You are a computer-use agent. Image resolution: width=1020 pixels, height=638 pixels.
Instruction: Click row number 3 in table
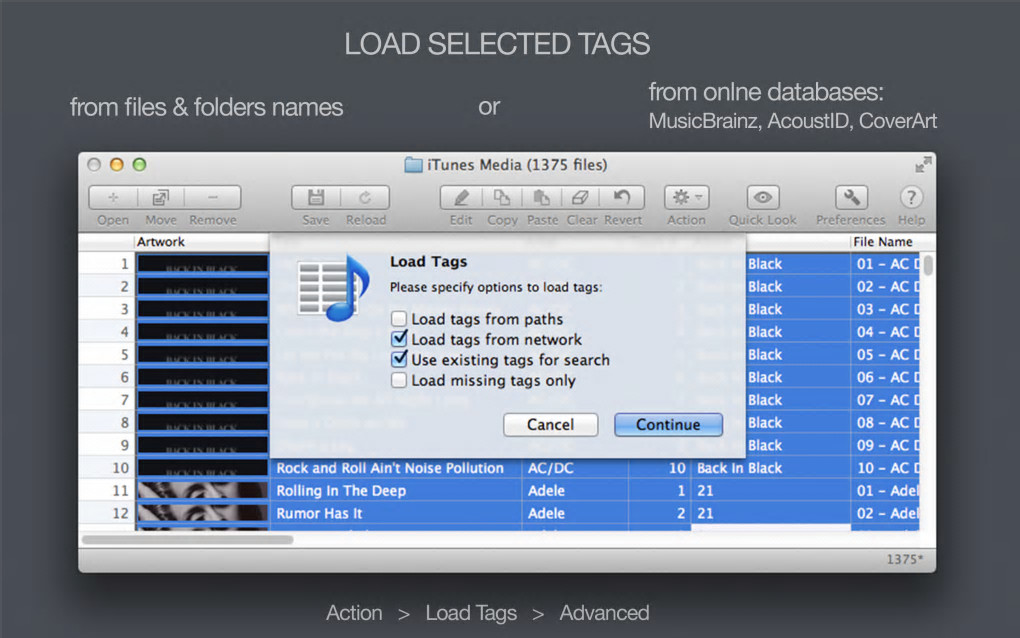(x=124, y=310)
